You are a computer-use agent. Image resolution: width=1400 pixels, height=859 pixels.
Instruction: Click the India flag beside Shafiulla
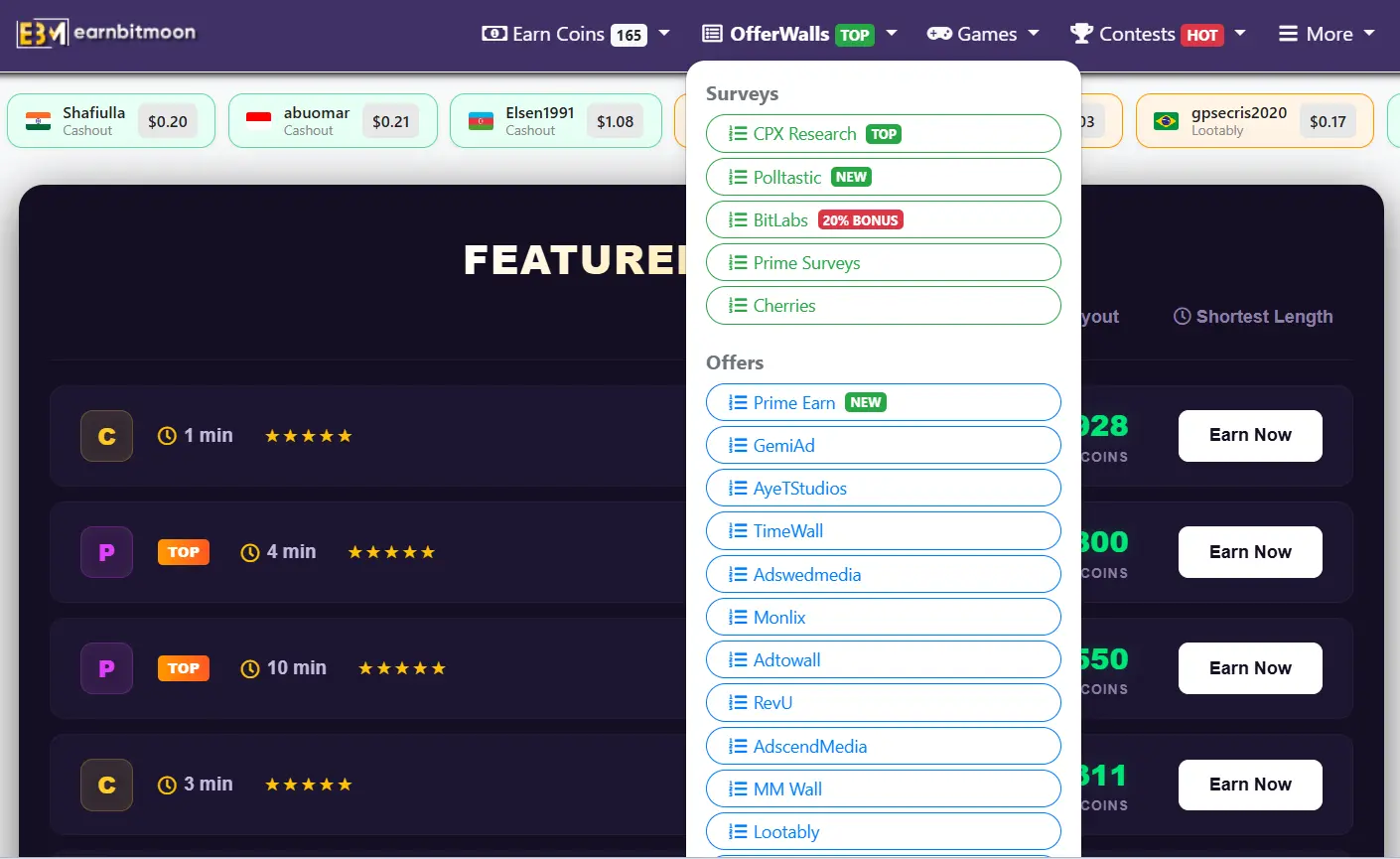pyautogui.click(x=39, y=121)
